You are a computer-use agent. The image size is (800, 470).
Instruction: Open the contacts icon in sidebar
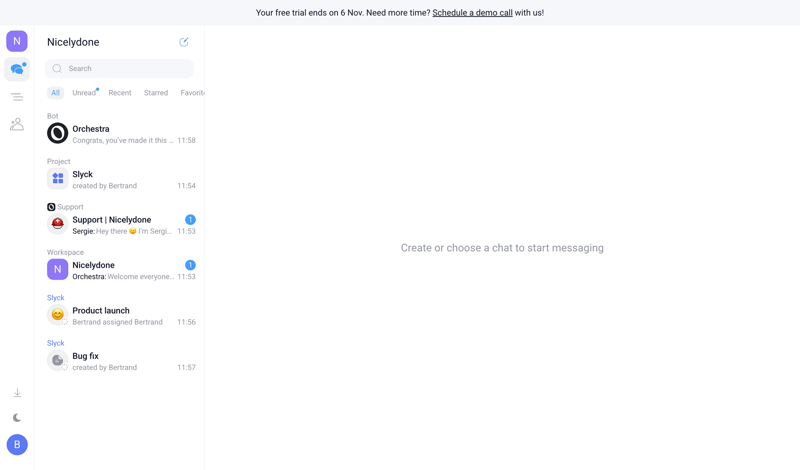17,124
